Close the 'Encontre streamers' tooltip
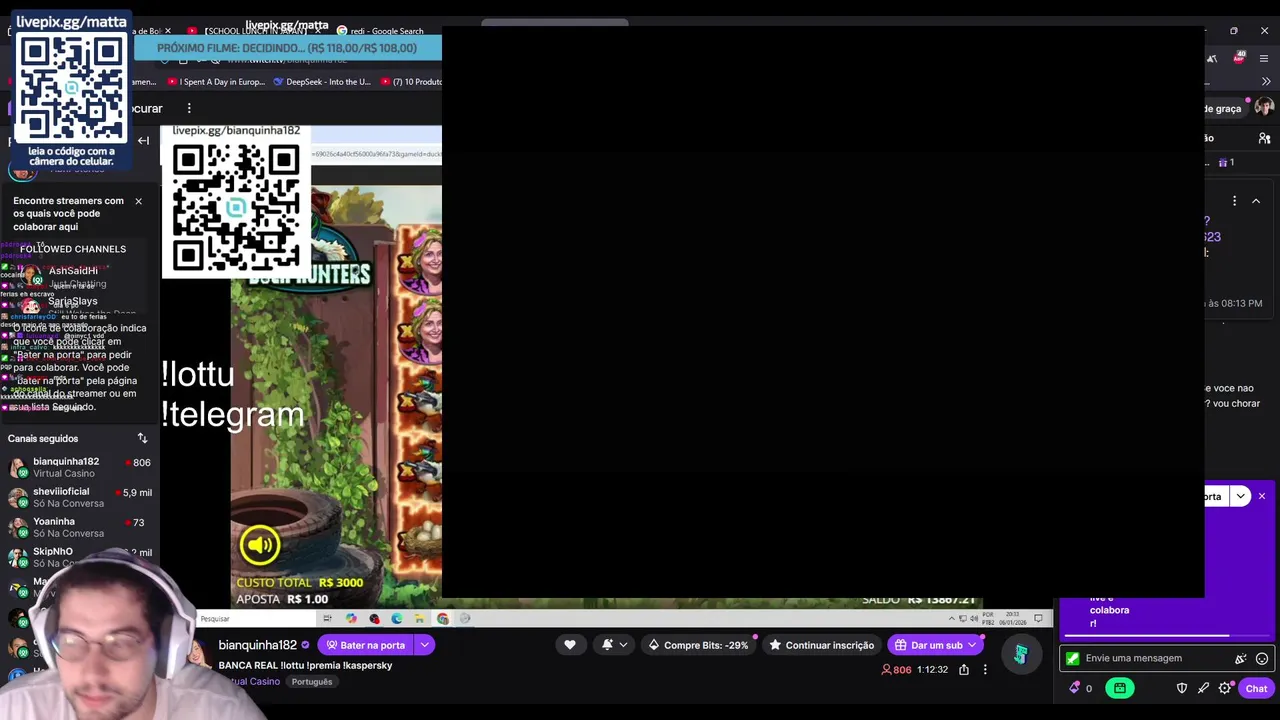Screen dimensions: 1280x720 [x=138, y=201]
